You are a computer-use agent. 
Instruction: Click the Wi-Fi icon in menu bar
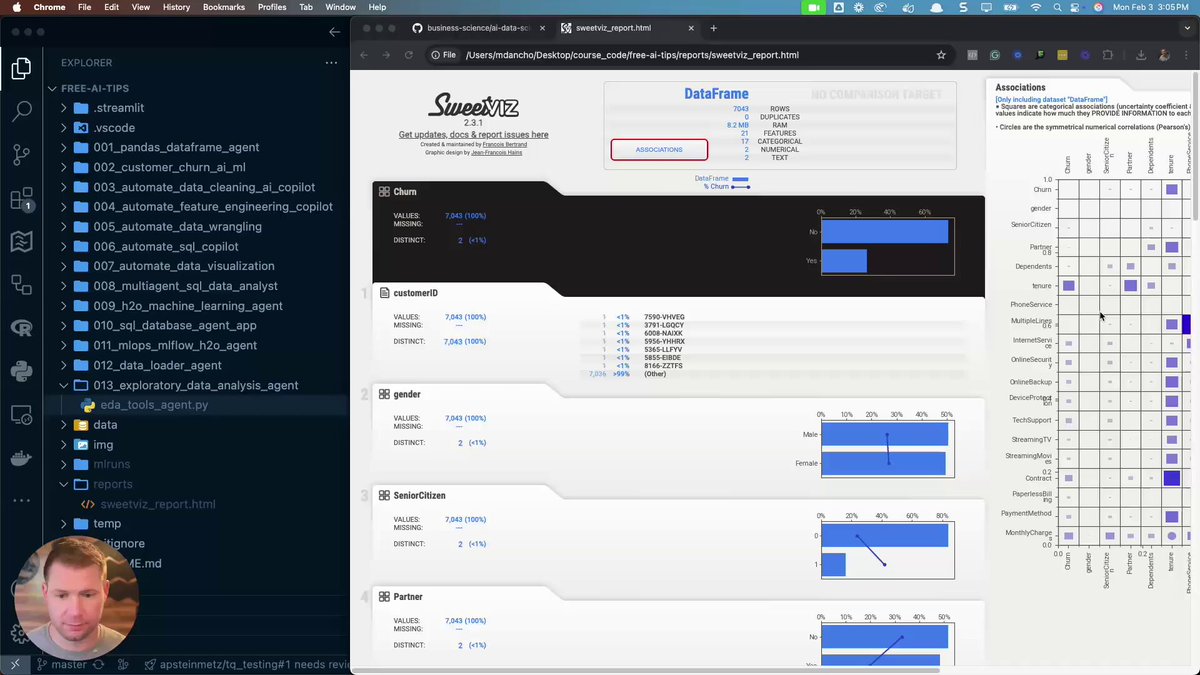coord(1036,7)
